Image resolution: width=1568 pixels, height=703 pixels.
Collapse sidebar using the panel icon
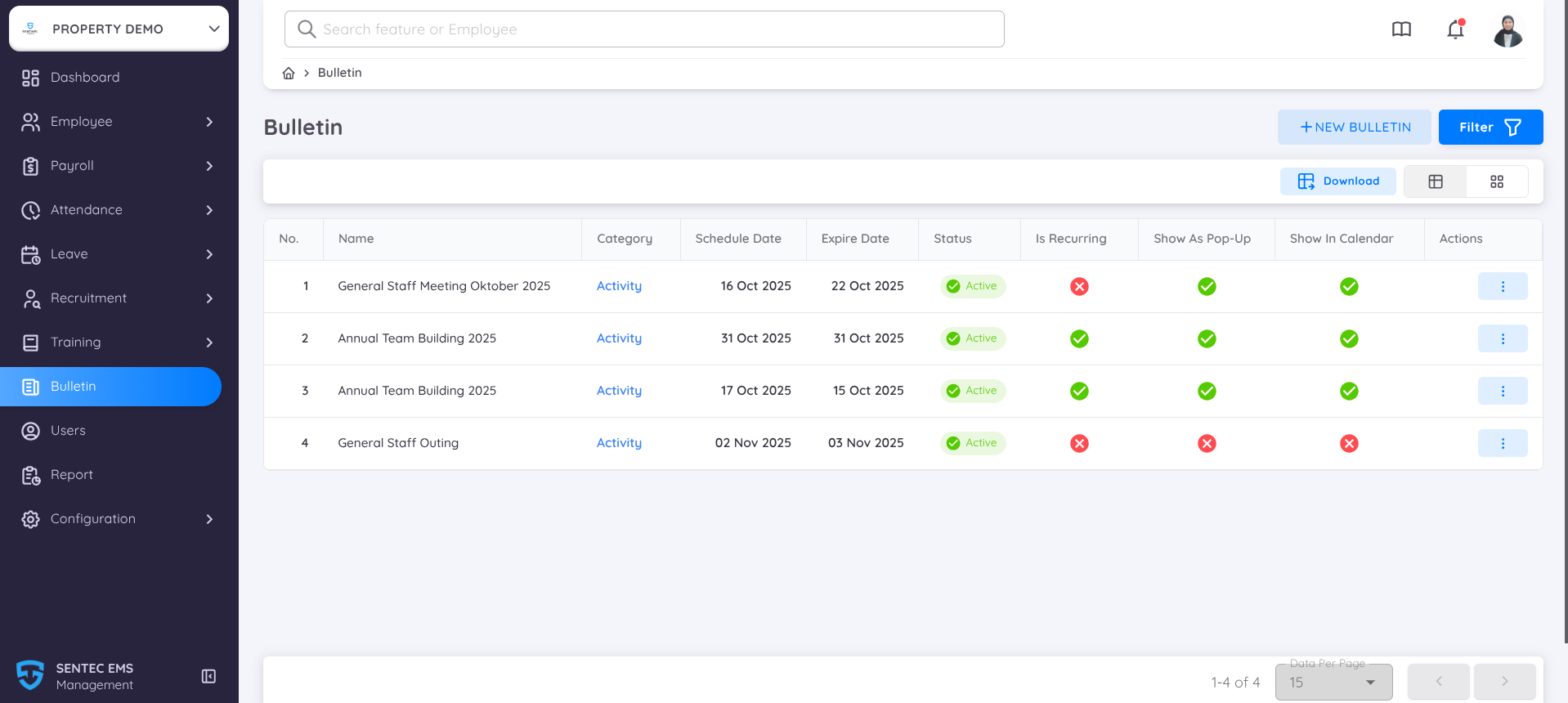(x=208, y=676)
